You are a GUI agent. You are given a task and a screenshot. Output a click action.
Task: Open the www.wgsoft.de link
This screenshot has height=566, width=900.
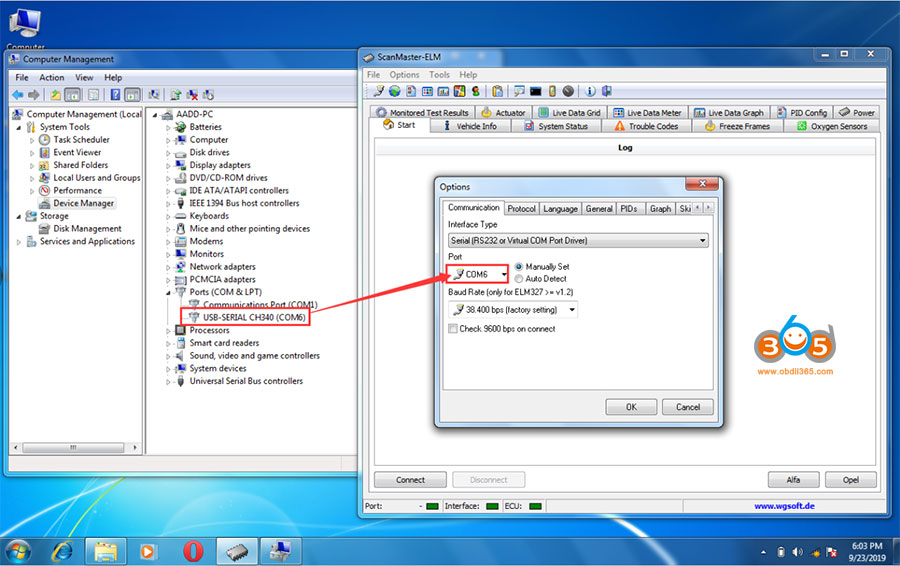coord(784,506)
